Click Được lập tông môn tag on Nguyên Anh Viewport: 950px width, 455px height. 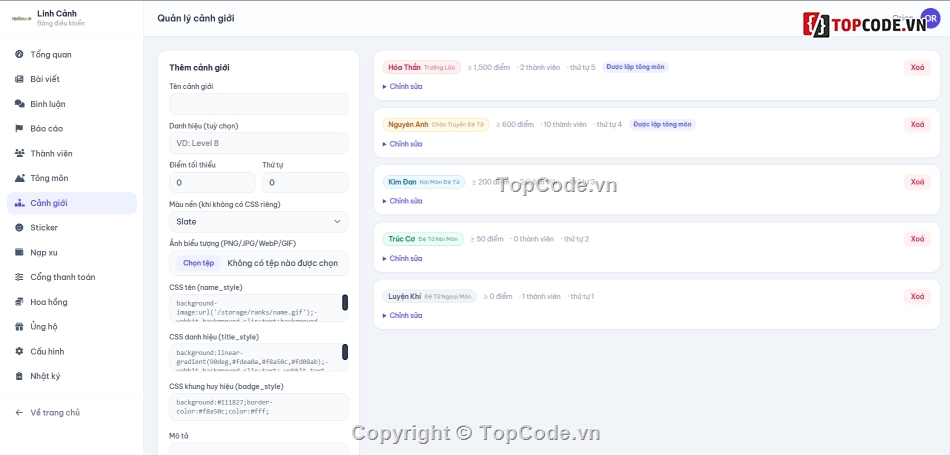[x=662, y=124]
